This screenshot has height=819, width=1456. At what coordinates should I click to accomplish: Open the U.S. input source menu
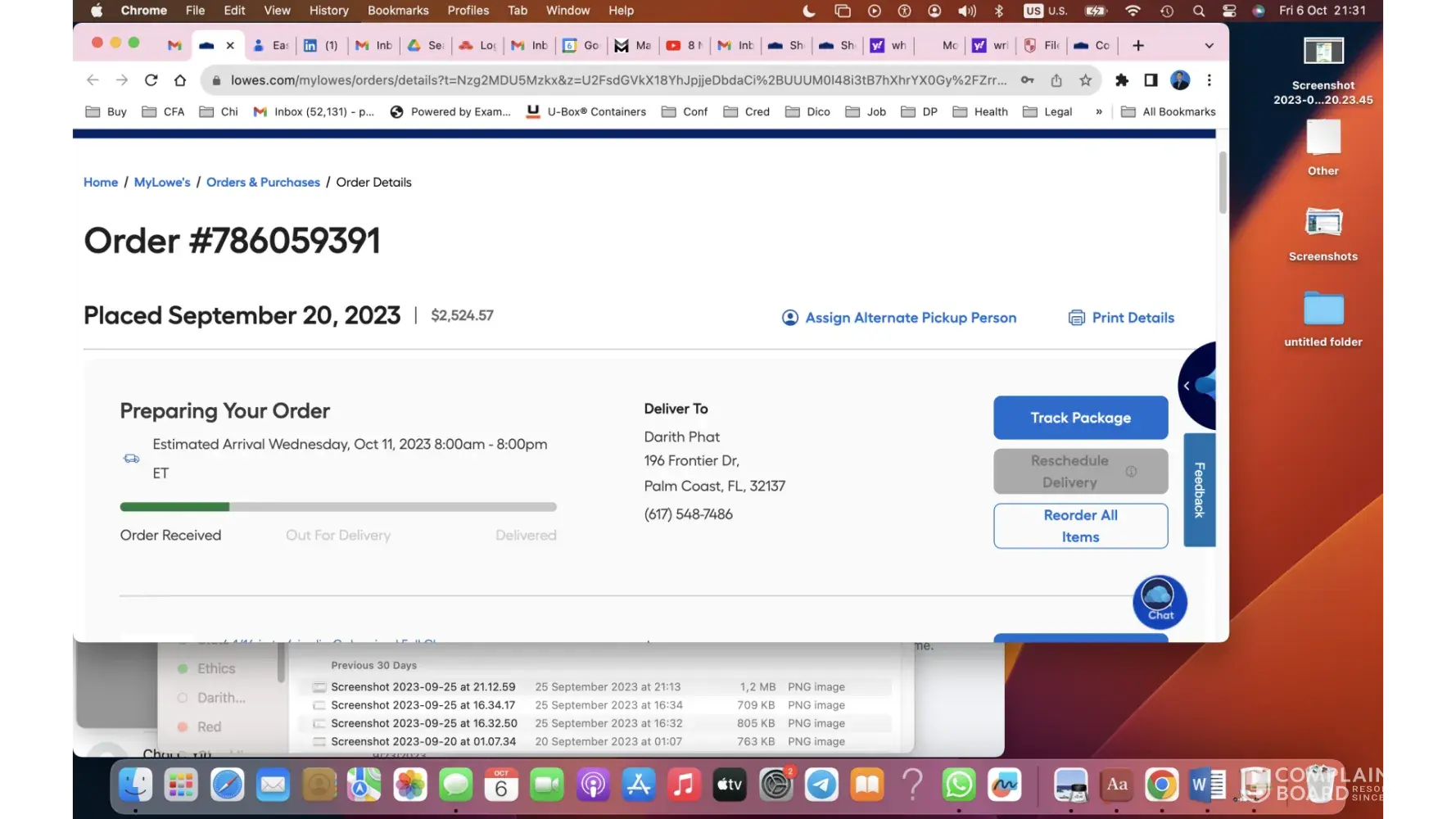point(1046,11)
